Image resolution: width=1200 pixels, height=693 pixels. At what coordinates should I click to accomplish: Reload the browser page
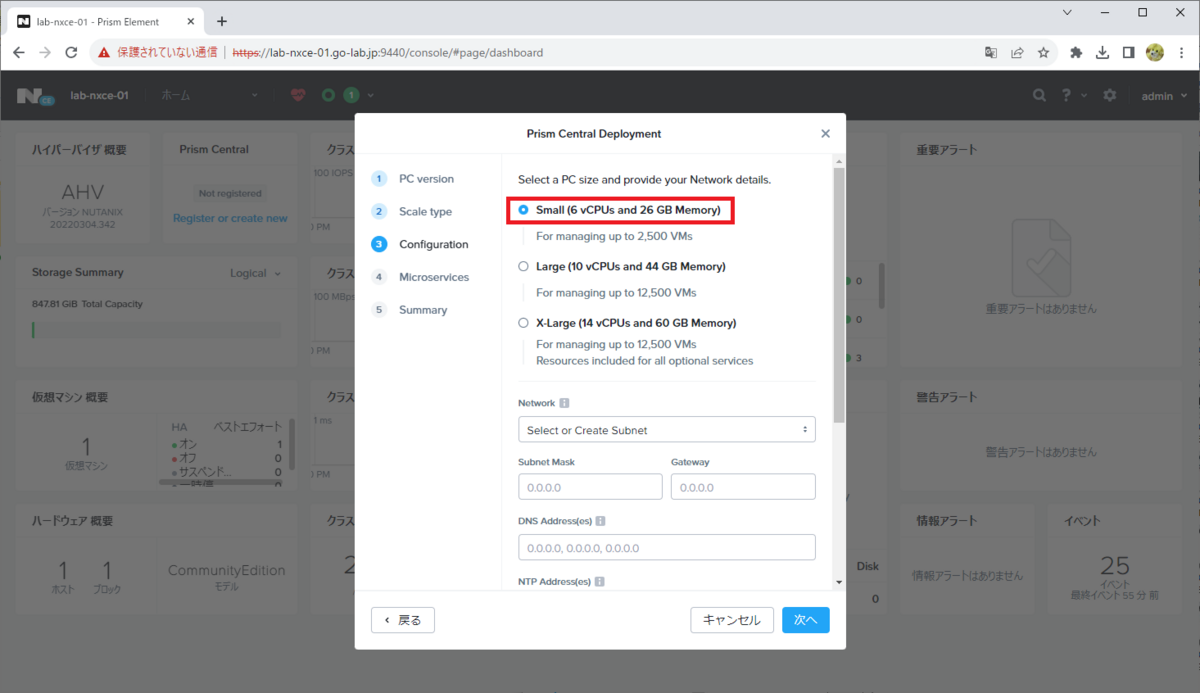[x=71, y=52]
